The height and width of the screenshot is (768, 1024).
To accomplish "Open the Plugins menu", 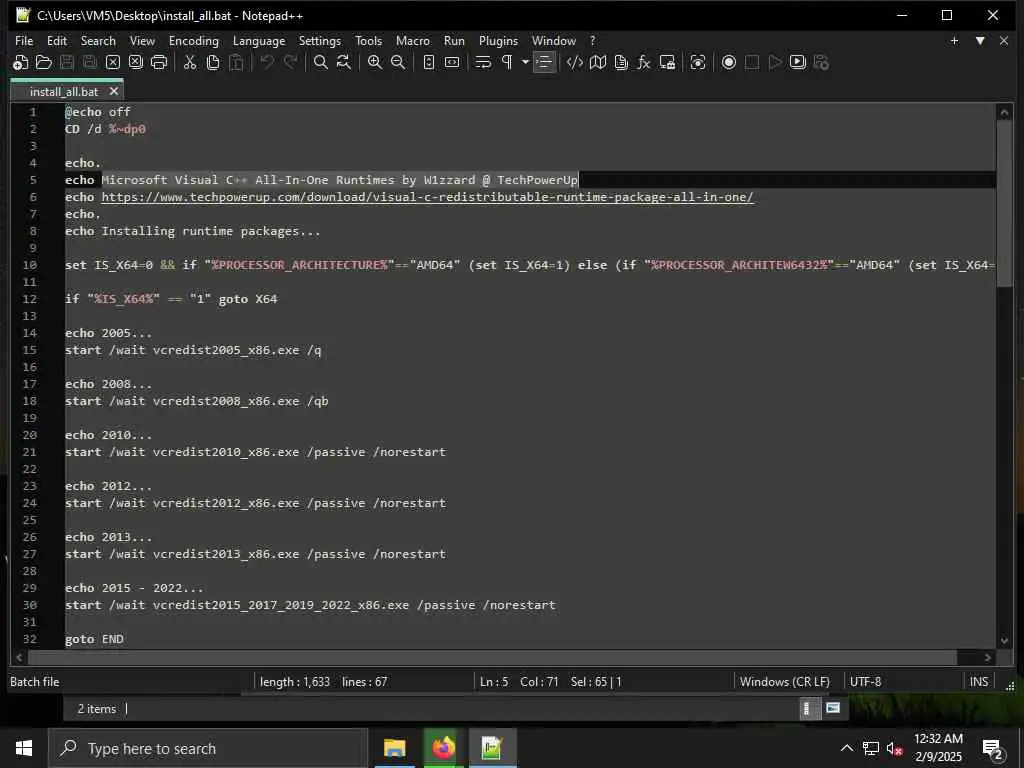I will [498, 40].
